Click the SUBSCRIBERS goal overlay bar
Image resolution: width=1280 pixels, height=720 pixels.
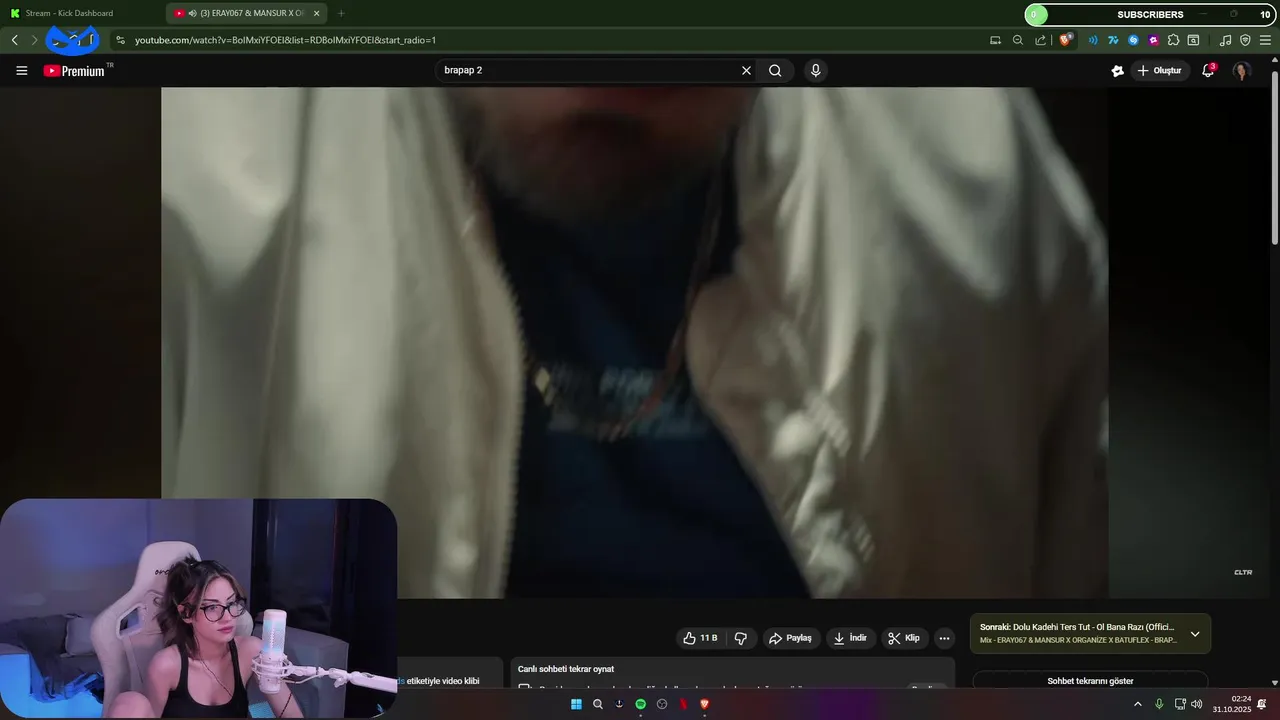pos(1149,14)
